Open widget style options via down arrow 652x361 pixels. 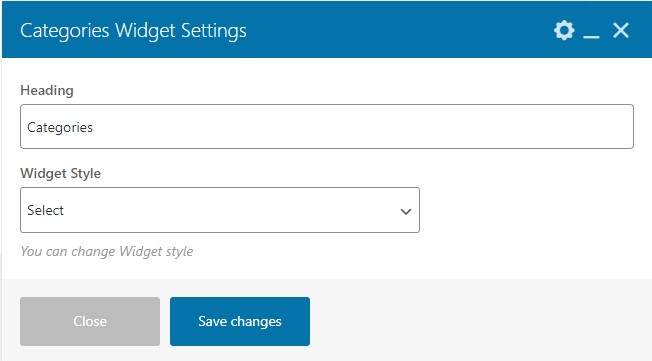[406, 211]
